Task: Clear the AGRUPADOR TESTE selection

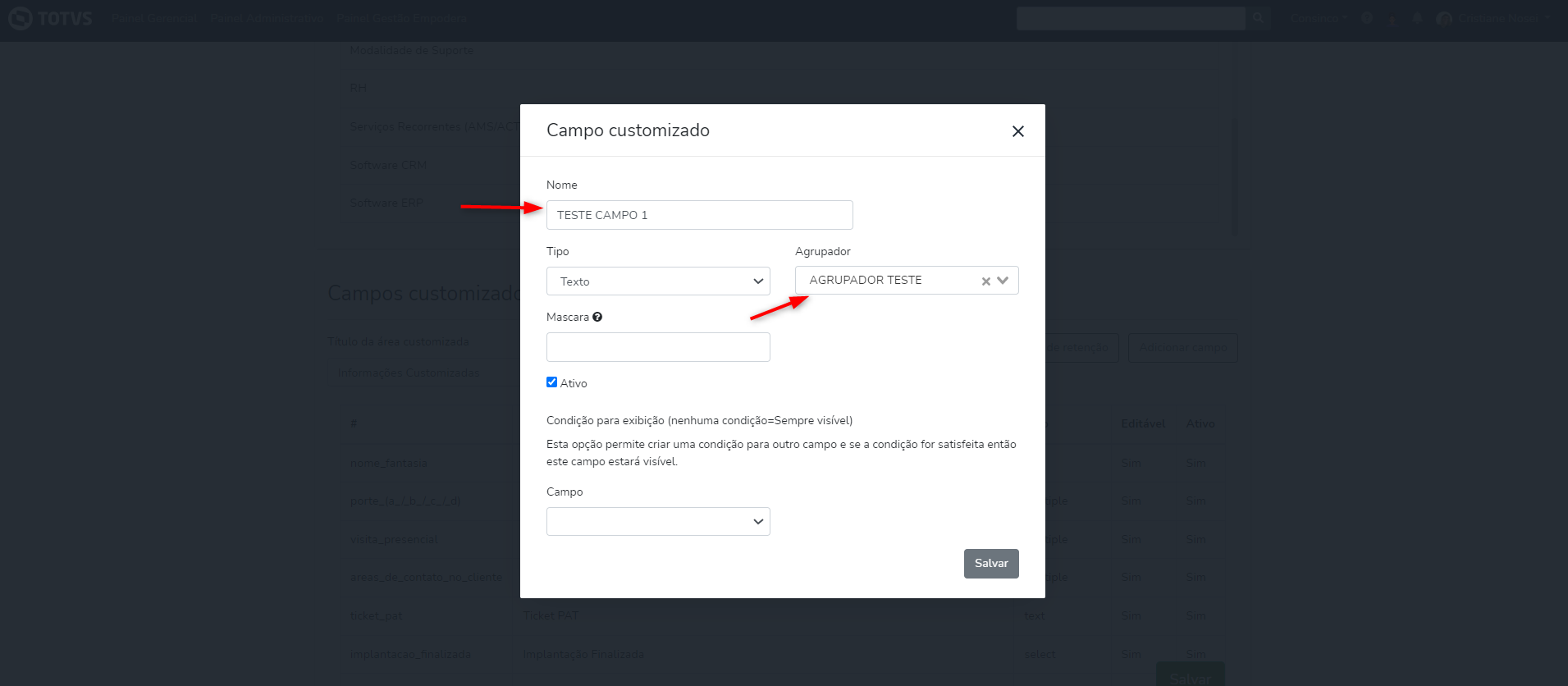Action: pyautogui.click(x=985, y=281)
